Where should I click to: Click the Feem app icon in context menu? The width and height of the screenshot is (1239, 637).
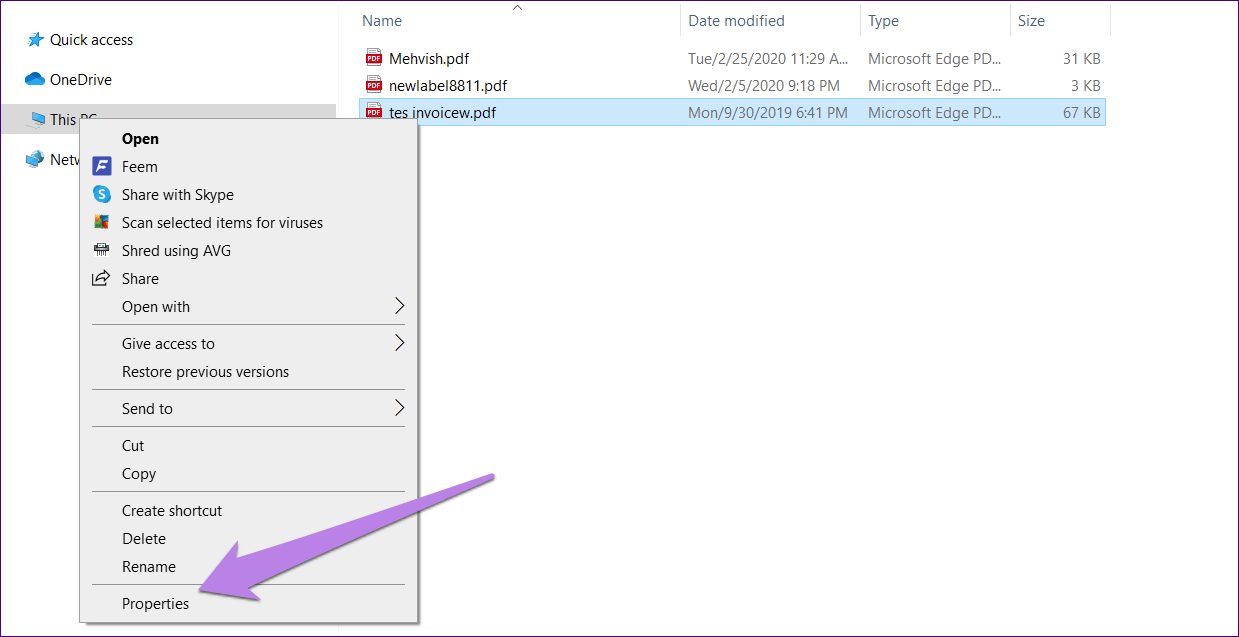click(101, 167)
